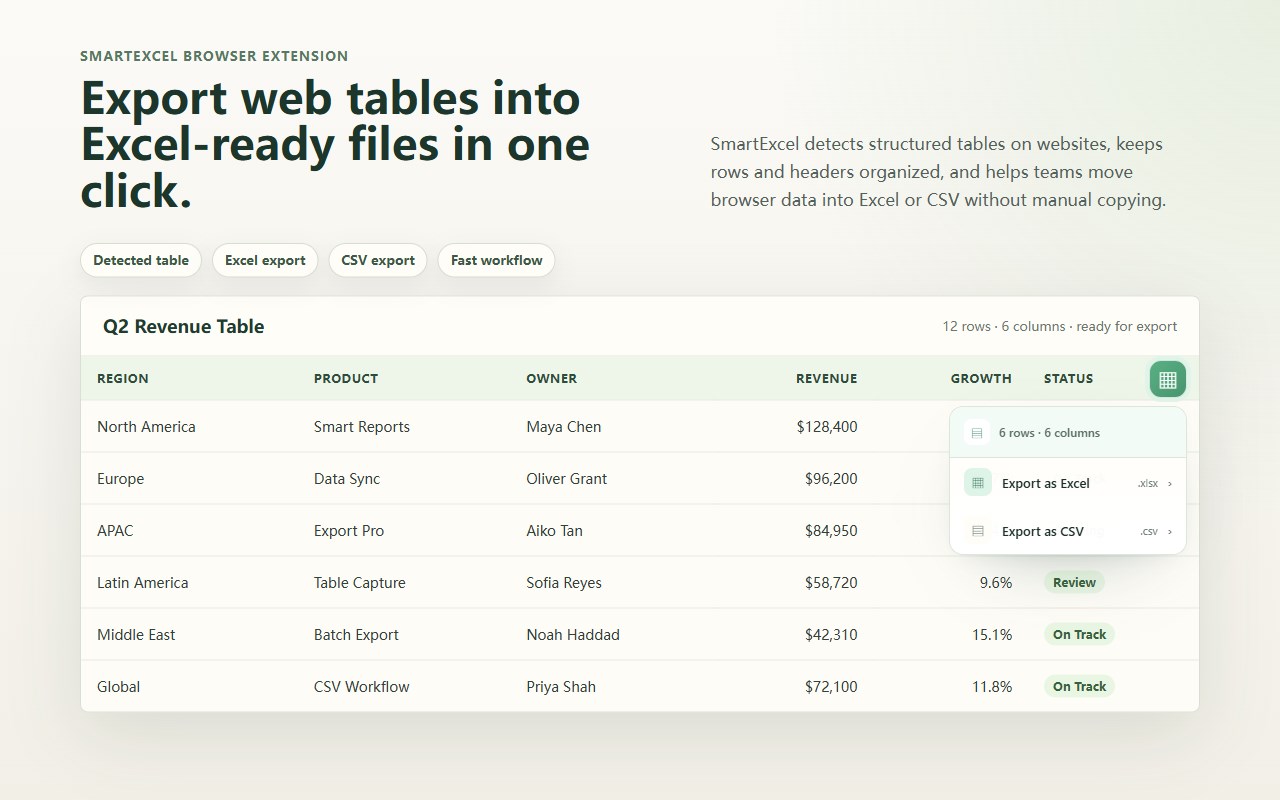Sort by the REVENUE column header
The width and height of the screenshot is (1280, 800).
[826, 379]
